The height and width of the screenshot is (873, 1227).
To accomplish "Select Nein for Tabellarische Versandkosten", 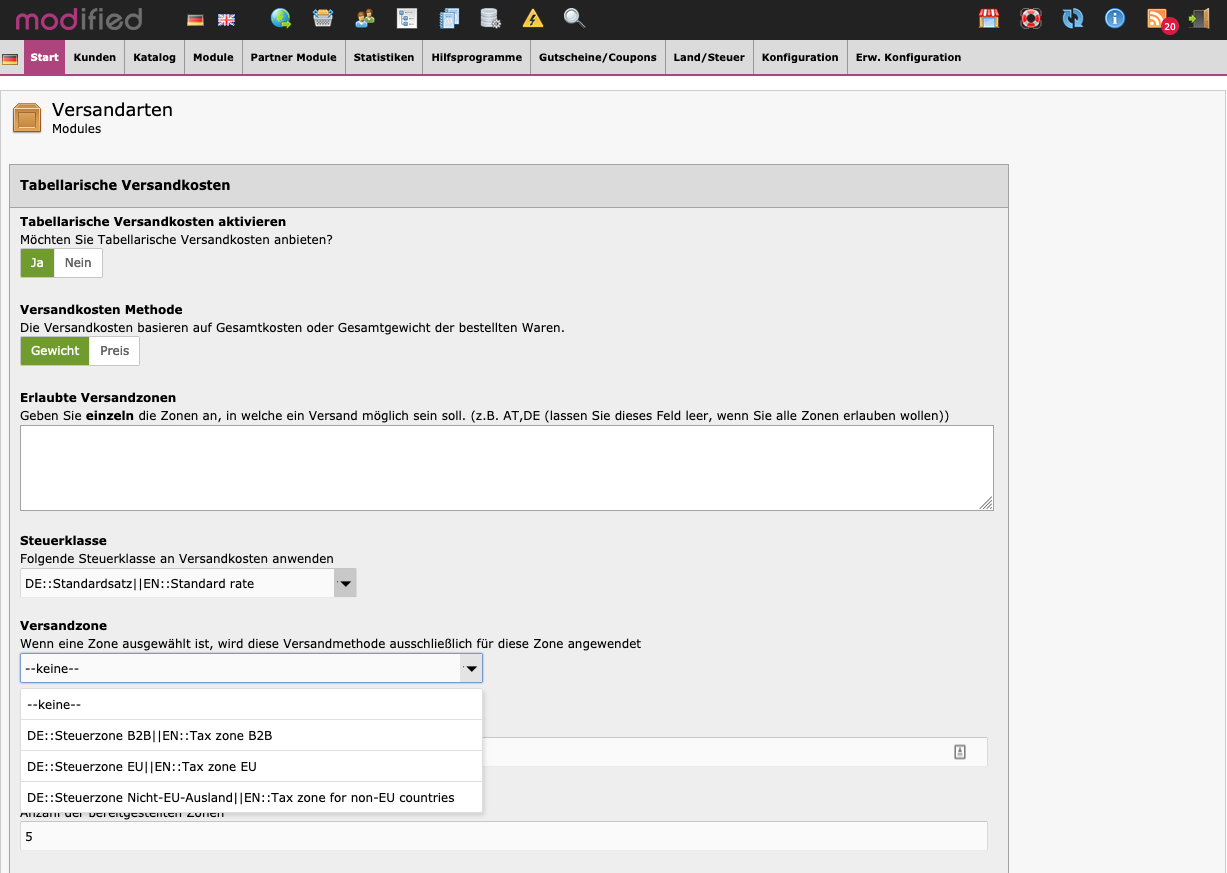I will pyautogui.click(x=78, y=263).
